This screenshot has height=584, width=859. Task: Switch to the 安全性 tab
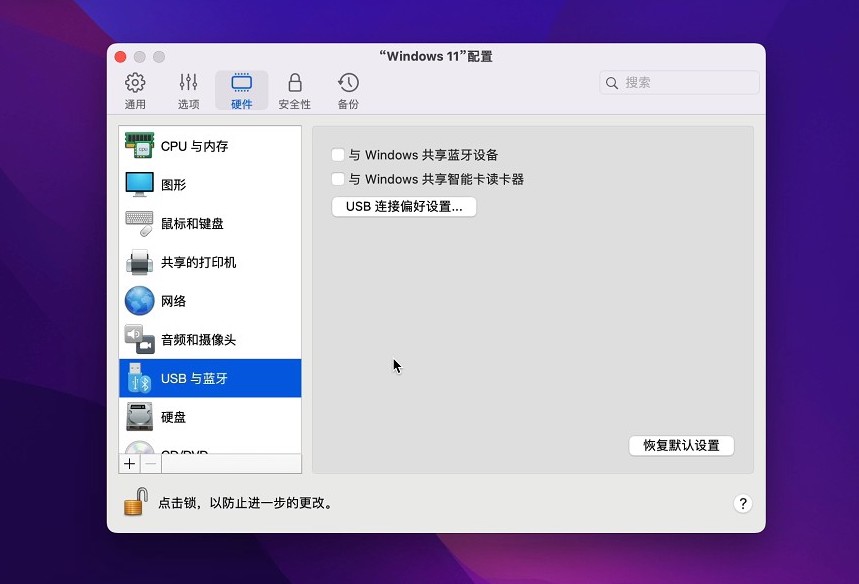[x=294, y=91]
